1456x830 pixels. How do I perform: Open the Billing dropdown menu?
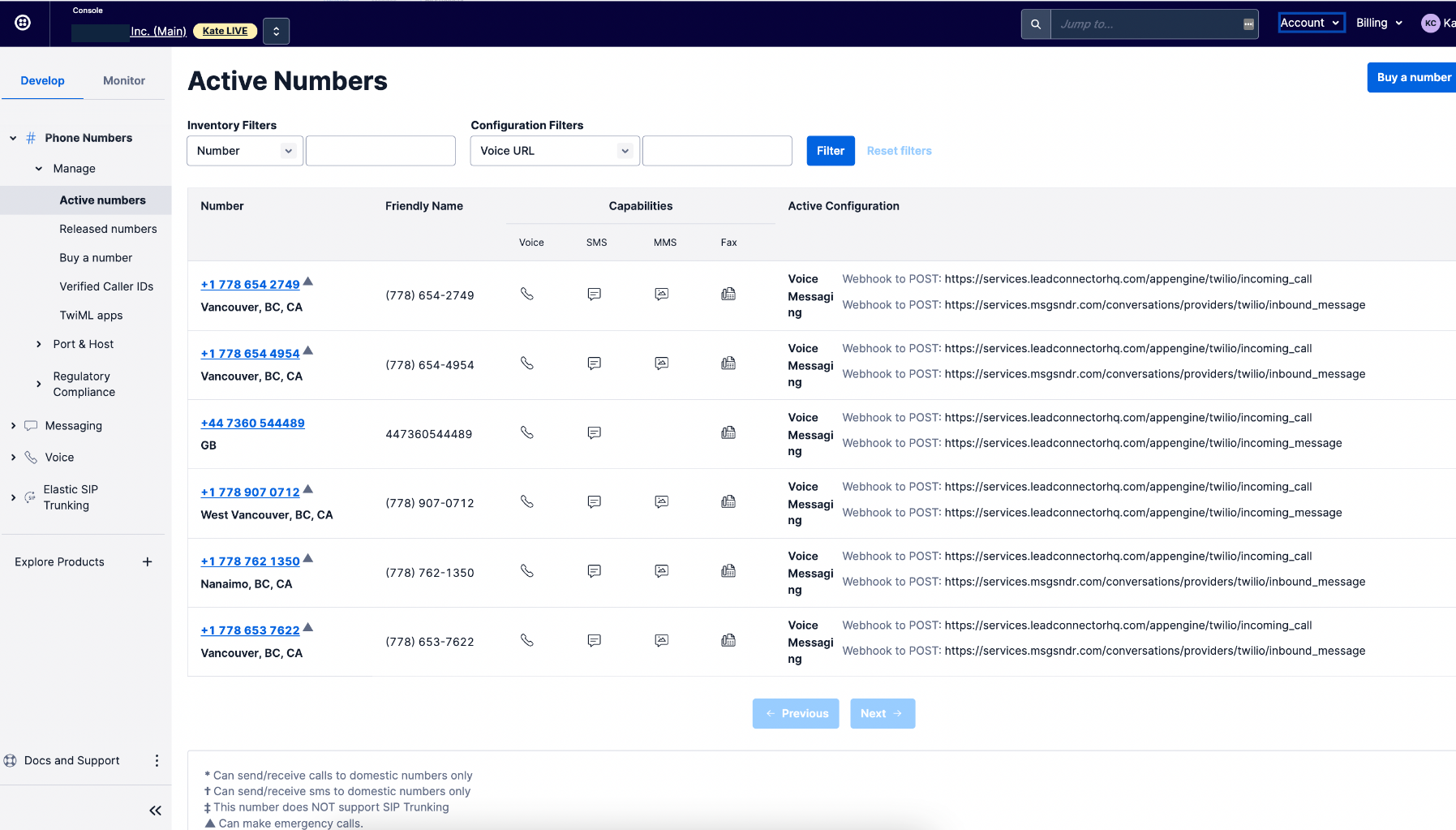click(1379, 23)
